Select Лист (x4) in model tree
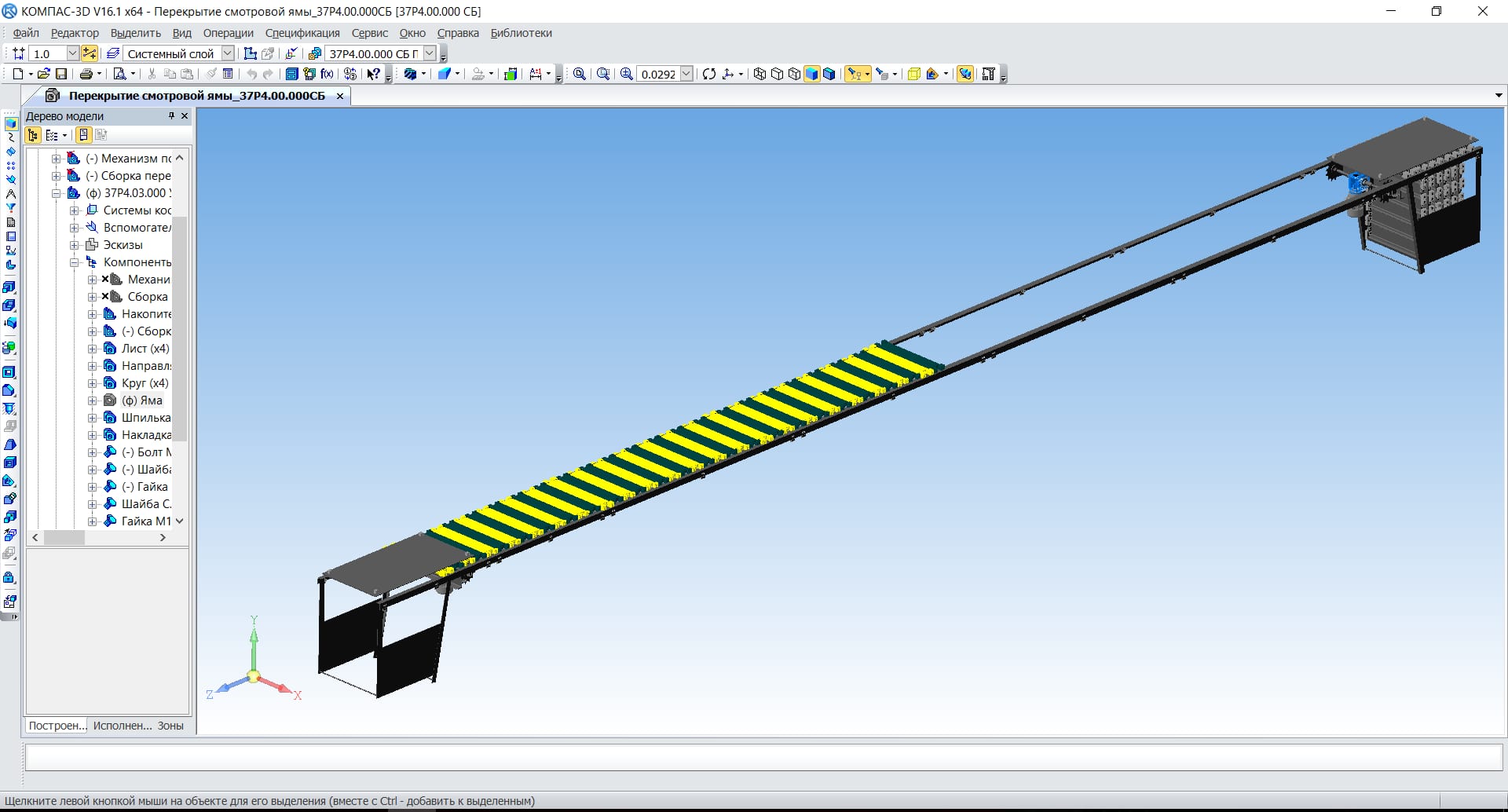The image size is (1508, 812). (x=145, y=349)
